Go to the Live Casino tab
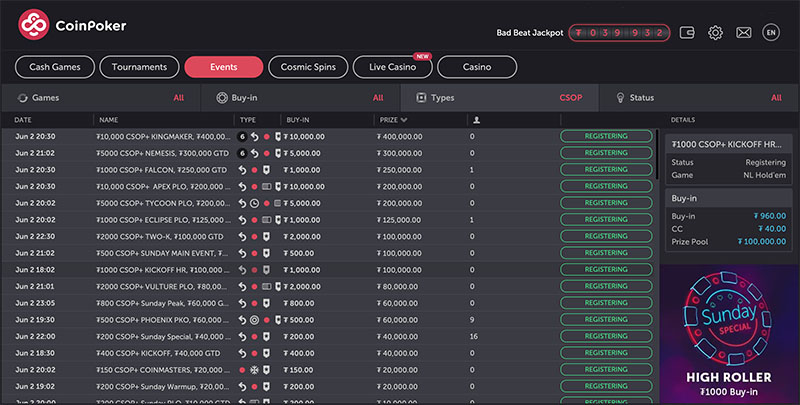This screenshot has height=405, width=800. [392, 67]
